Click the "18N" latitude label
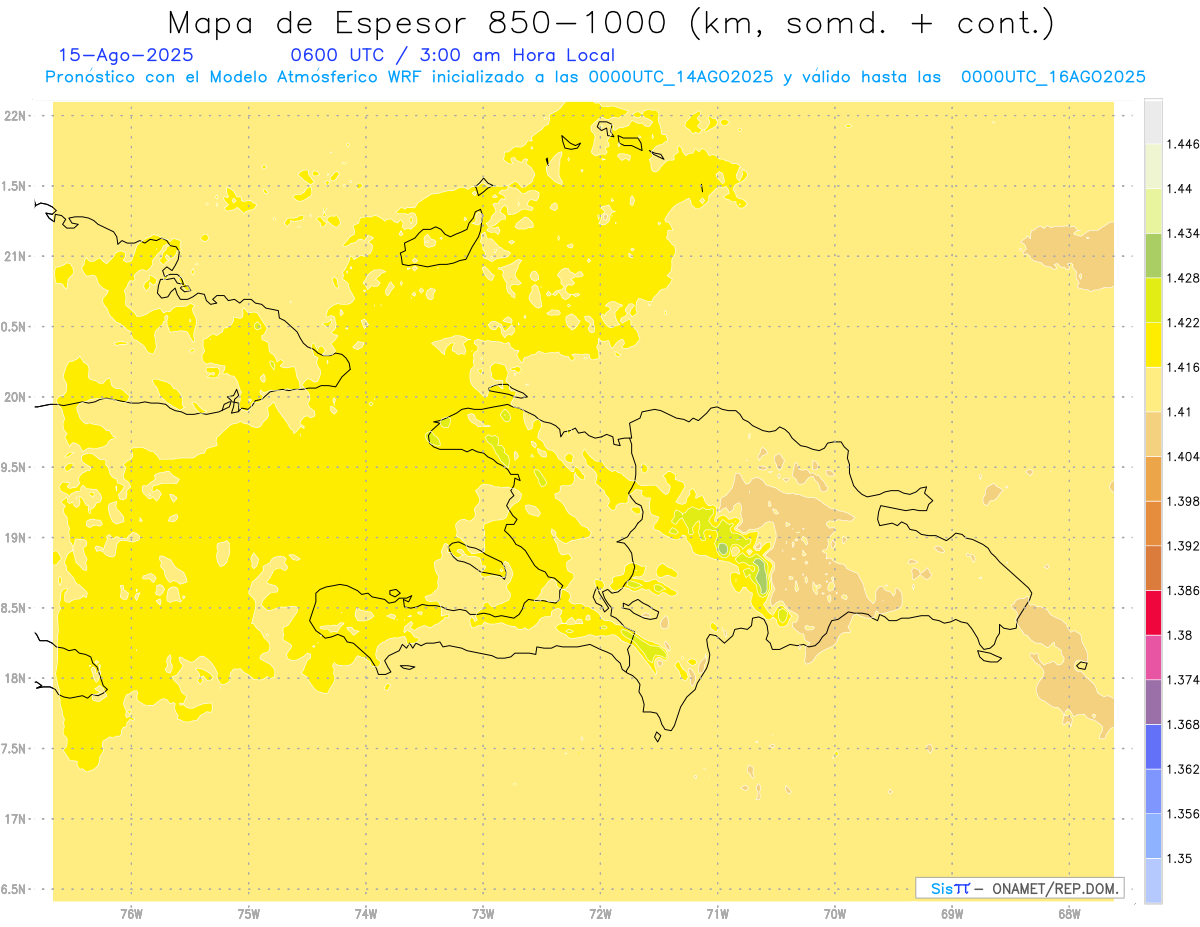 pyautogui.click(x=15, y=678)
